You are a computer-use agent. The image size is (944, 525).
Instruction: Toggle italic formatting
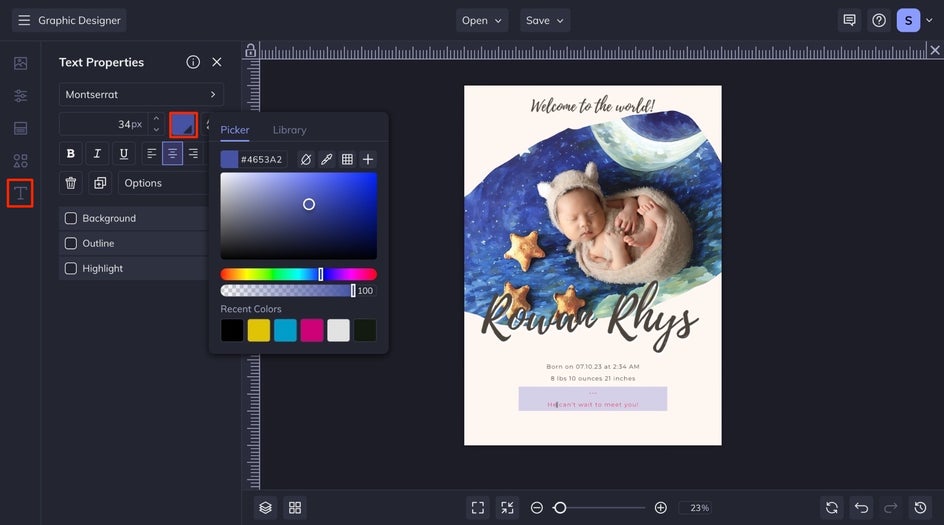pos(97,154)
